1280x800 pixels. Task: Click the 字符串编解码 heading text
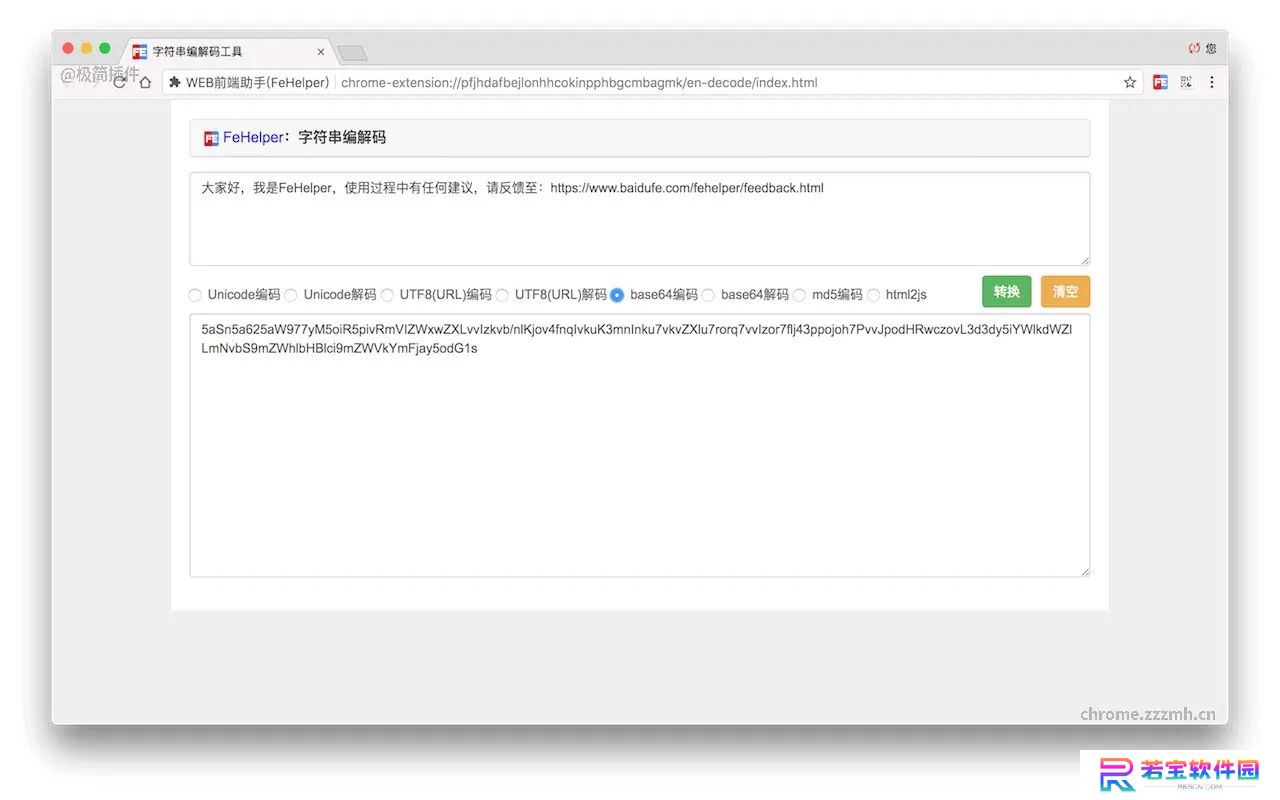(x=342, y=138)
